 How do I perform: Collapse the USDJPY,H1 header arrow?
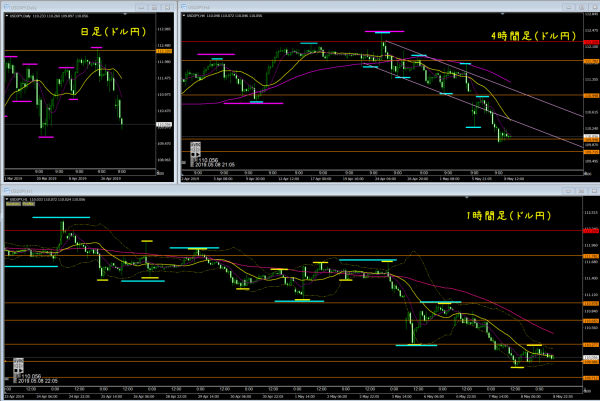pos(7,199)
